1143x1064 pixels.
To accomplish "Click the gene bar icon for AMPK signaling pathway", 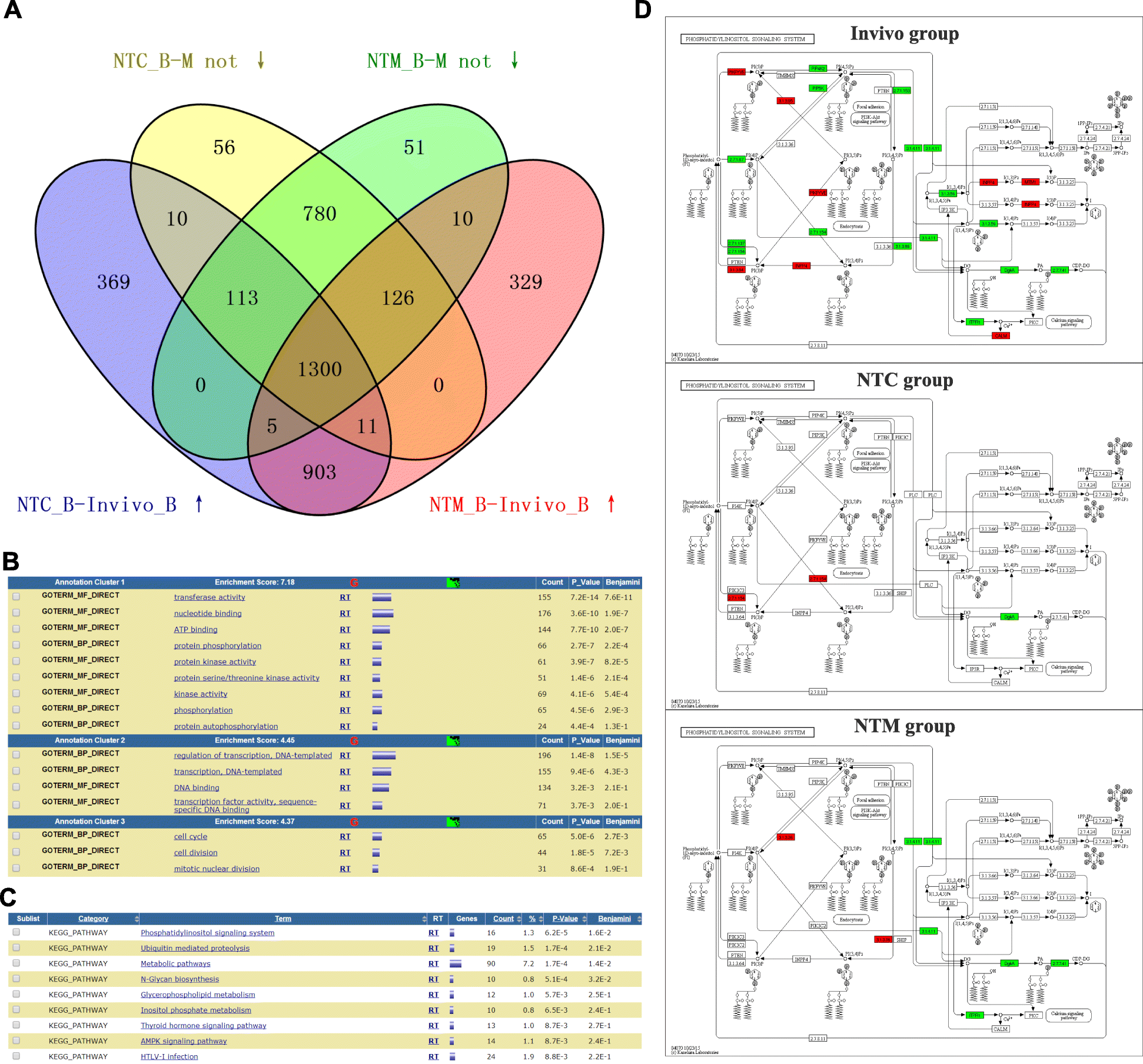I will click(x=452, y=1041).
